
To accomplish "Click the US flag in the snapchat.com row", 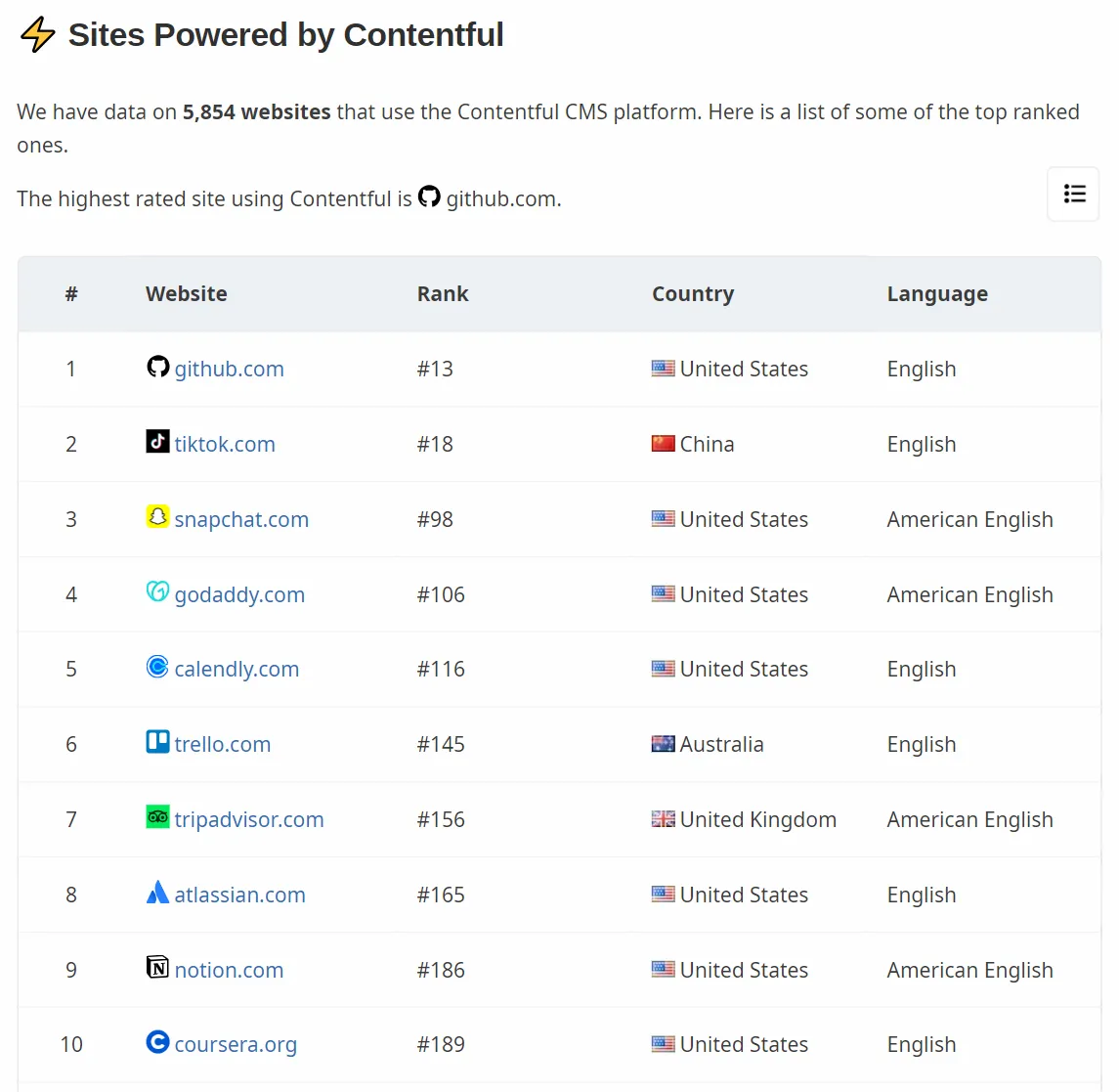I will click(663, 519).
